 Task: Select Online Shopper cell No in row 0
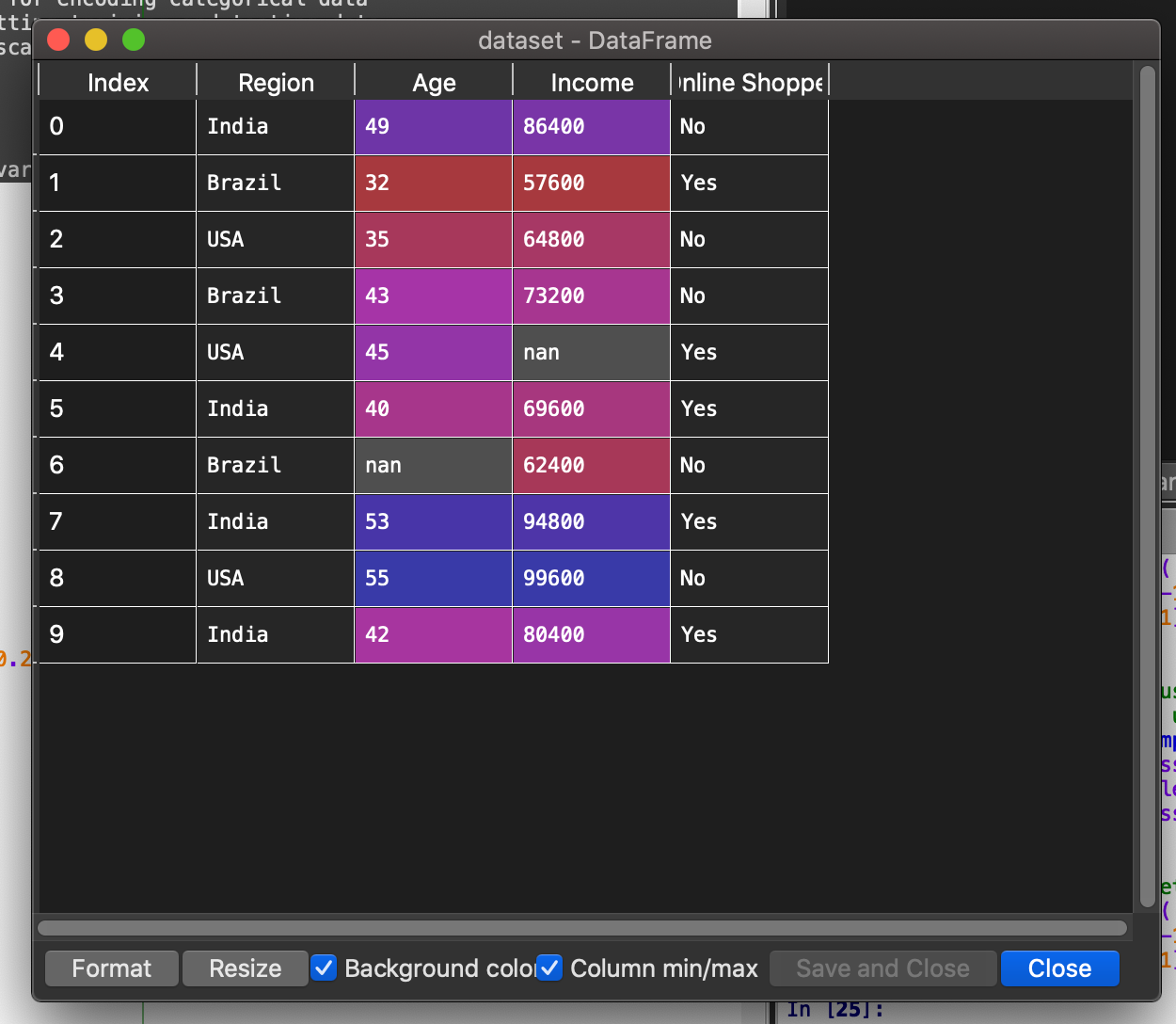click(749, 127)
